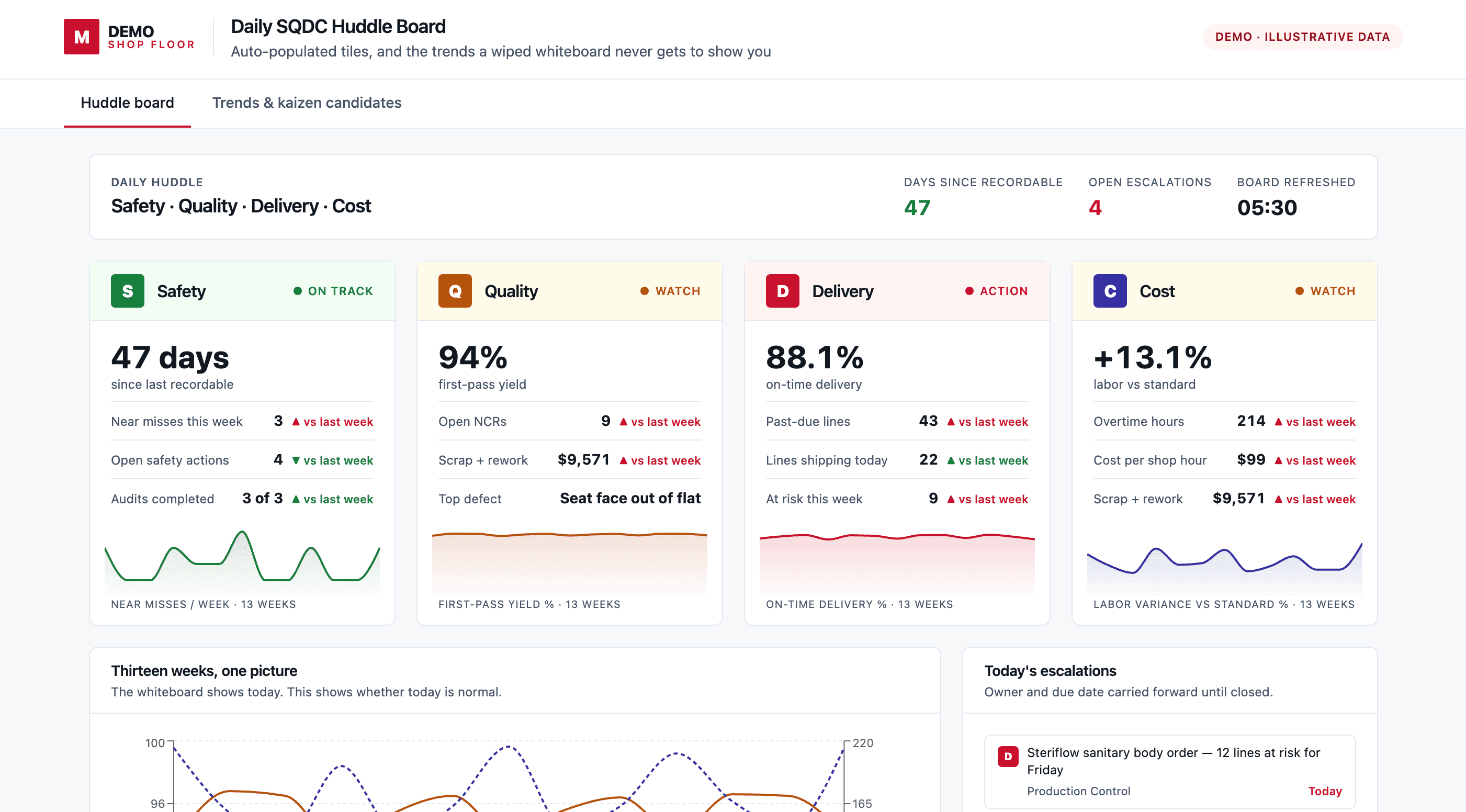
Task: Click the up arrow for Overtime hours
Action: click(x=1278, y=422)
